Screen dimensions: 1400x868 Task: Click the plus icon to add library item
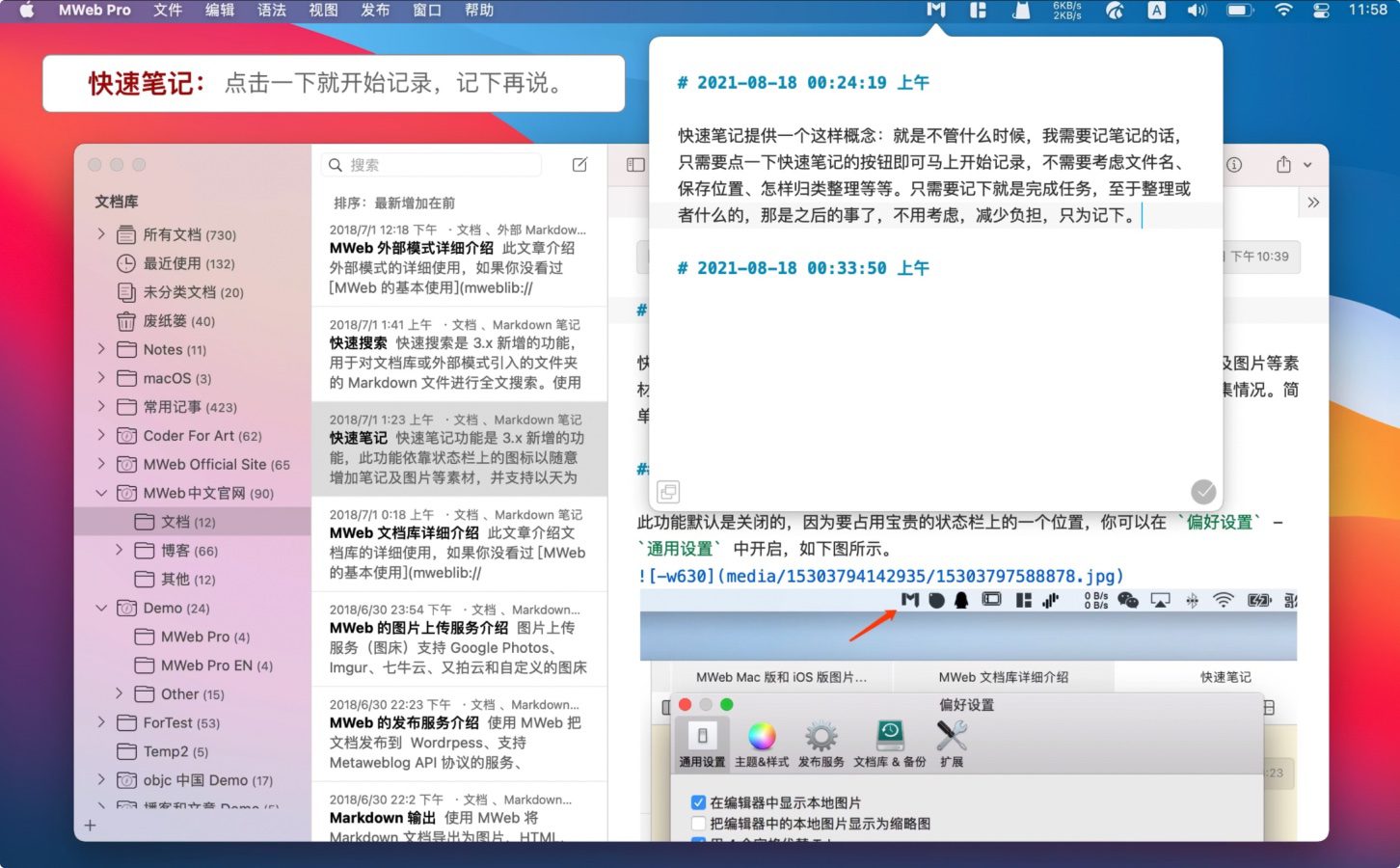click(91, 826)
